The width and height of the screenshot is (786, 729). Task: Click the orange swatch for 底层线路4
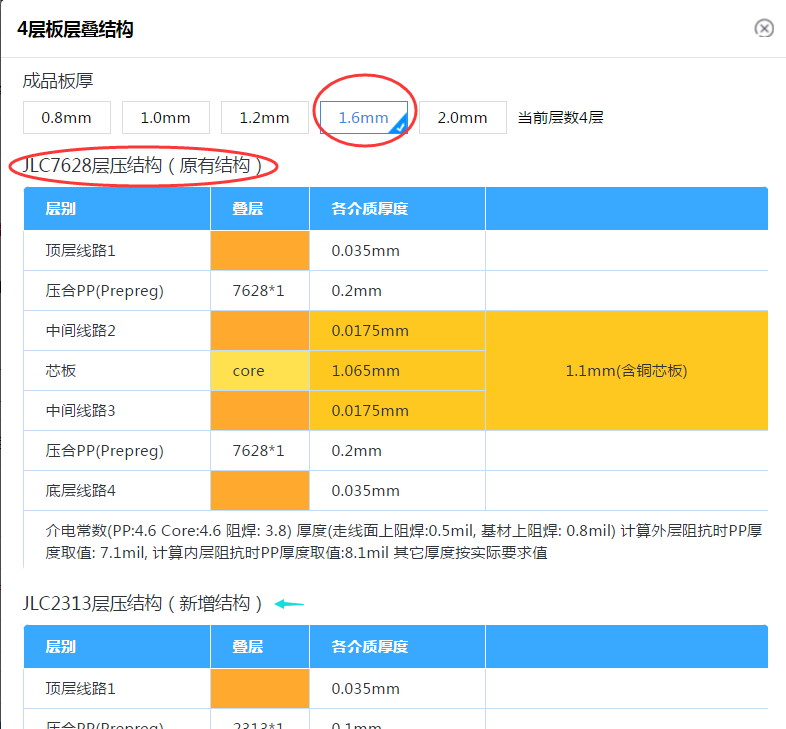click(x=260, y=490)
